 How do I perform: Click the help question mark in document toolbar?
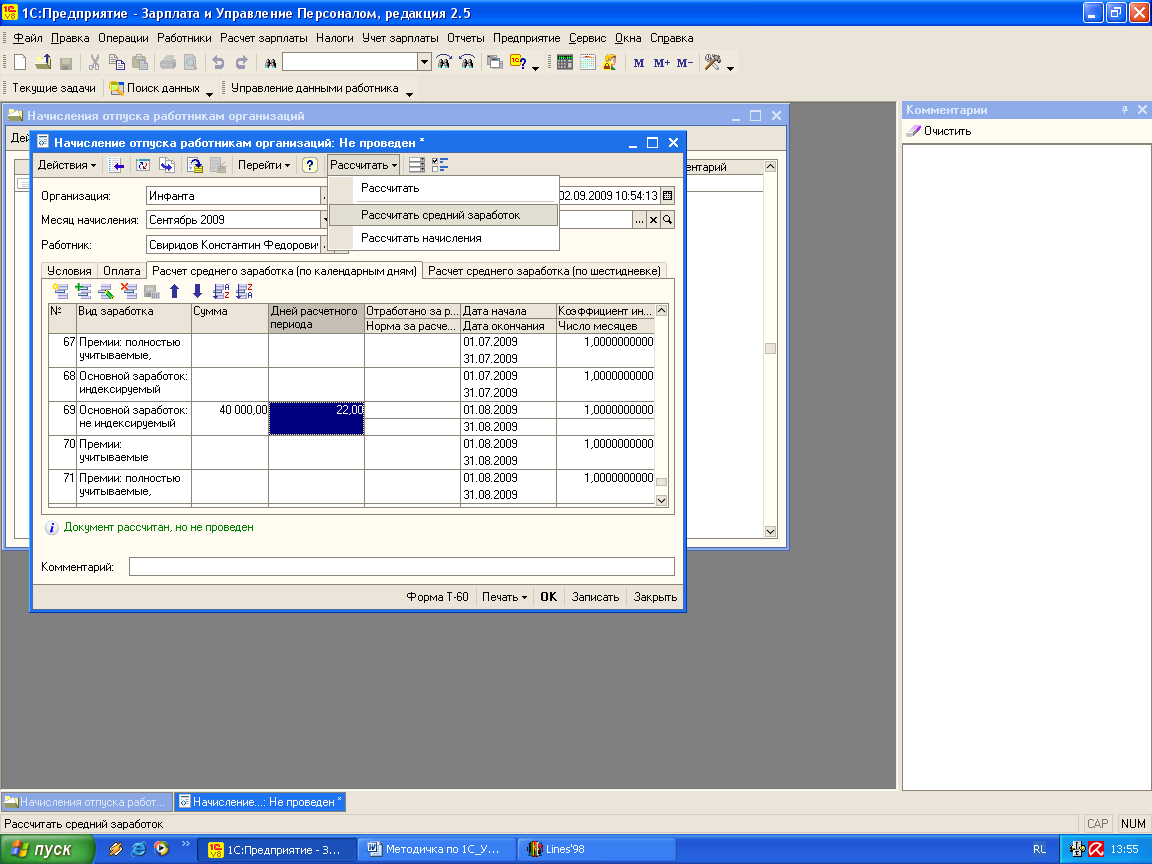click(309, 165)
